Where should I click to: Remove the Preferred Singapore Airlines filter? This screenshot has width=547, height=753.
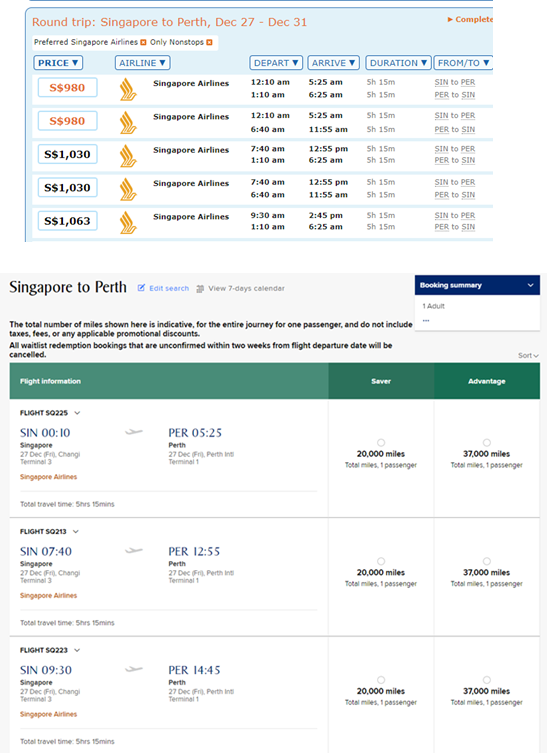tap(143, 42)
